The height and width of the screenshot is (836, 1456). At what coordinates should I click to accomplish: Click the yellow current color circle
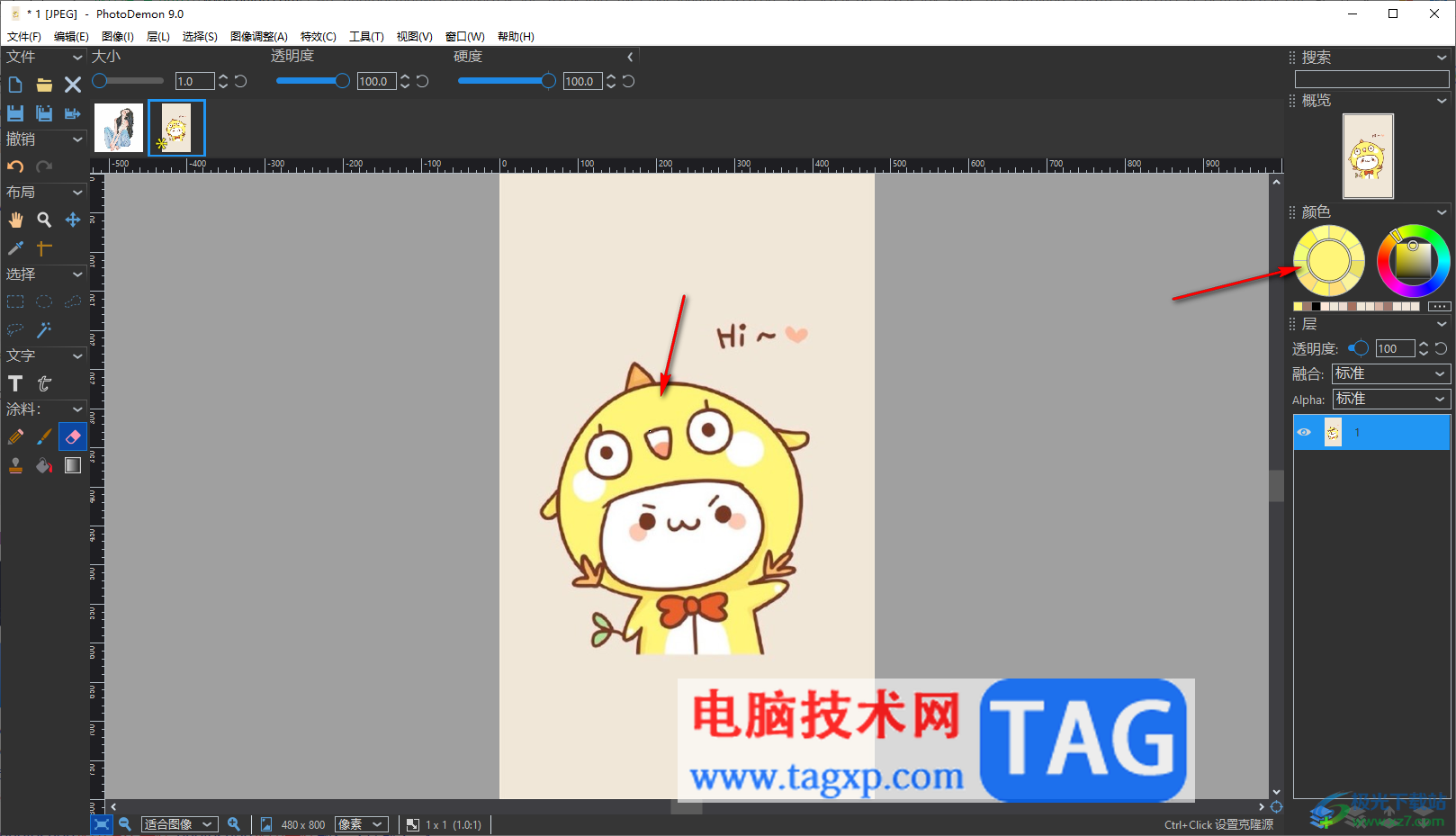(1329, 261)
